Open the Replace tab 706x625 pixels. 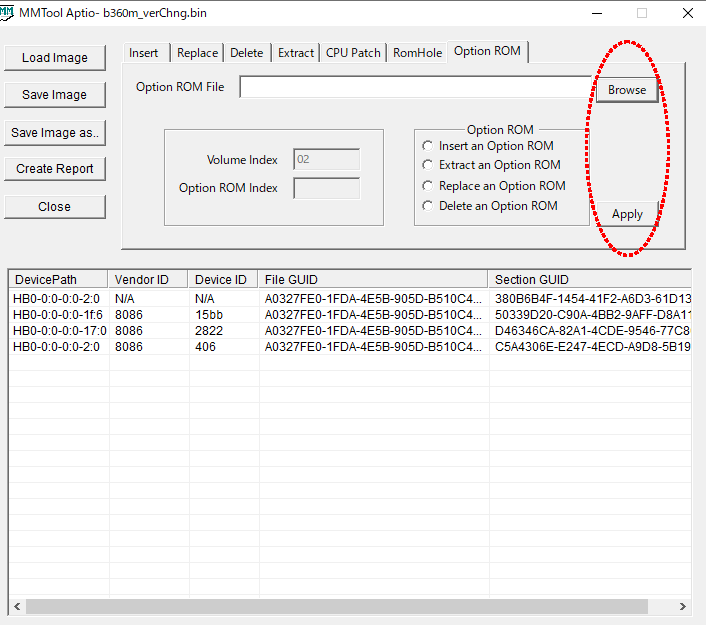coord(197,53)
